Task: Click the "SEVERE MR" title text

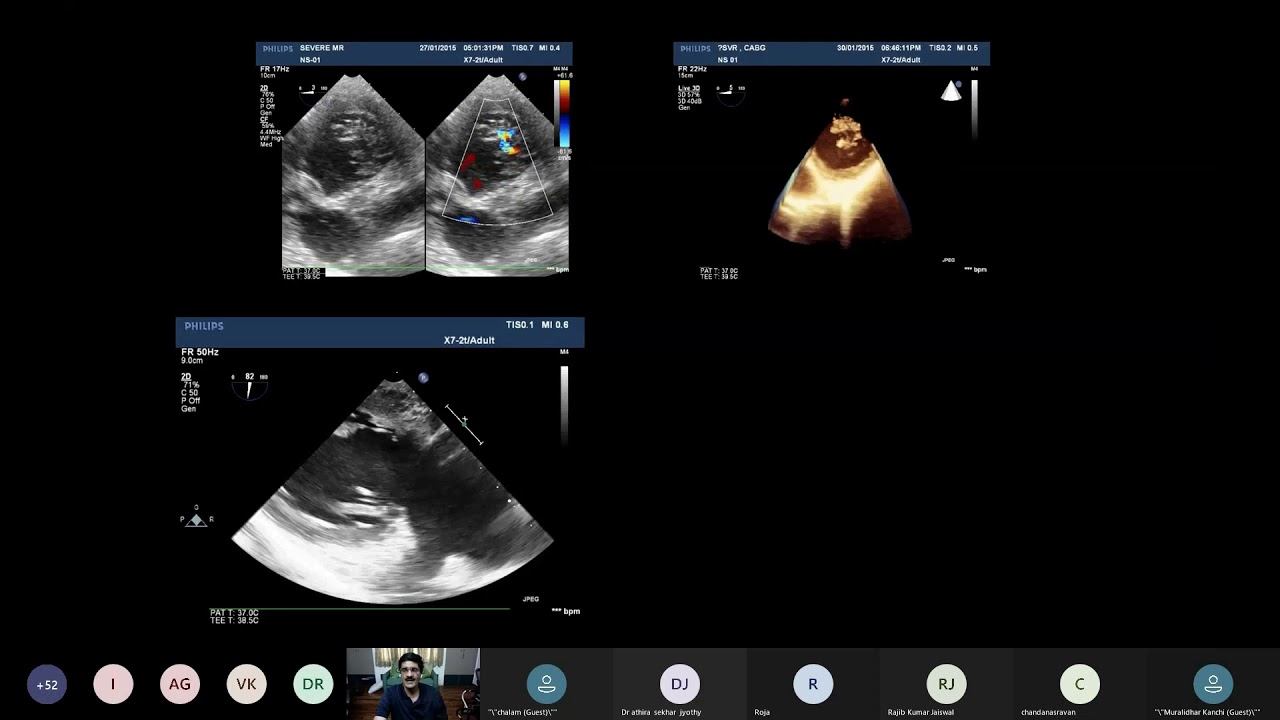Action: 322,48
